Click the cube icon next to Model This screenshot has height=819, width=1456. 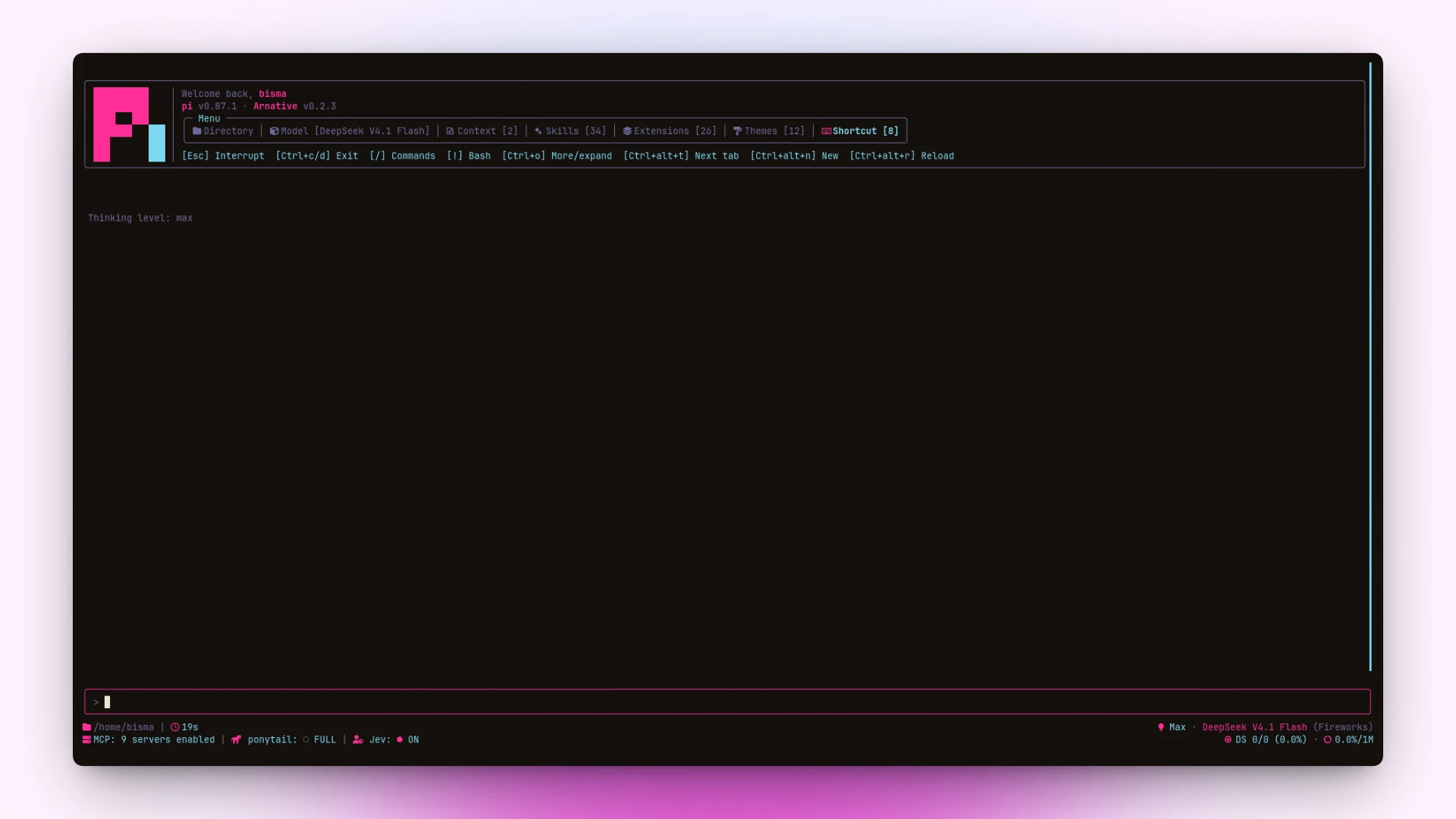tap(275, 131)
